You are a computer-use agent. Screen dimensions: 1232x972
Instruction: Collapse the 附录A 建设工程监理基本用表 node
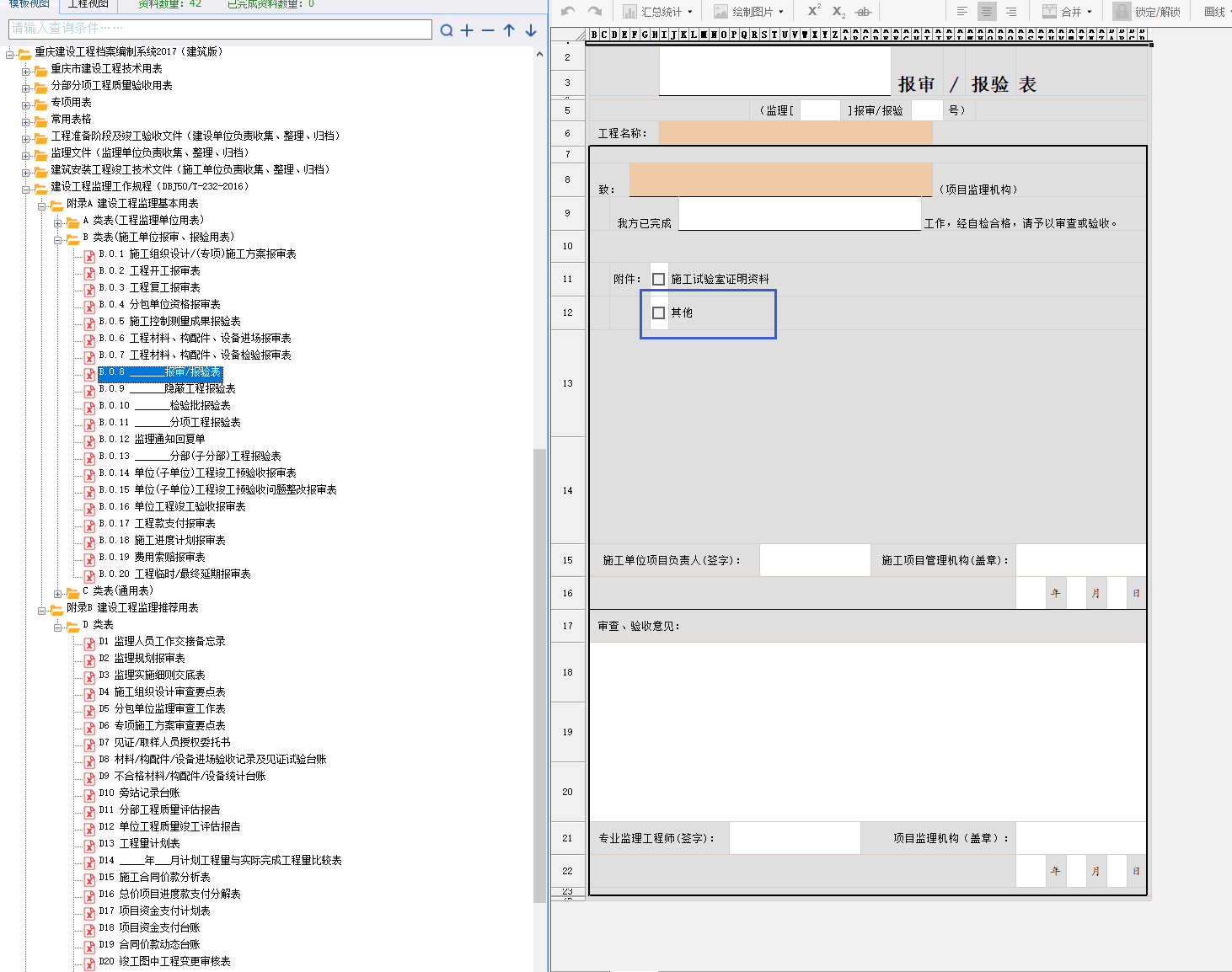[41, 206]
